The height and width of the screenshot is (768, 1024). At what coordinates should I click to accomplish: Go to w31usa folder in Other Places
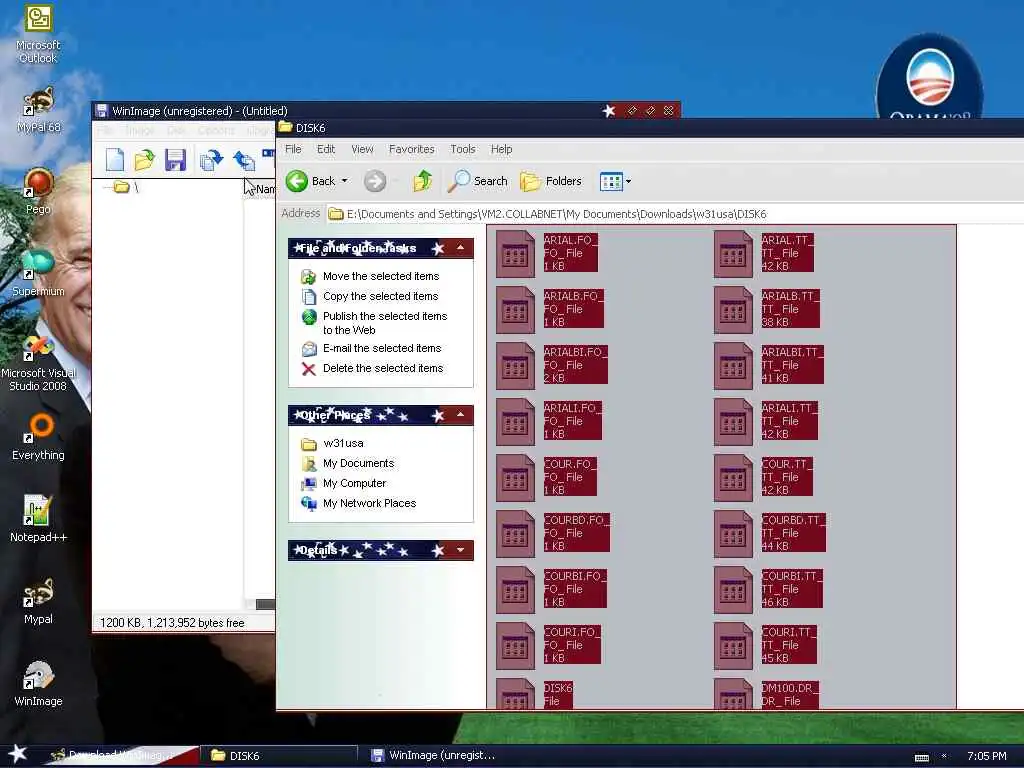pyautogui.click(x=344, y=443)
